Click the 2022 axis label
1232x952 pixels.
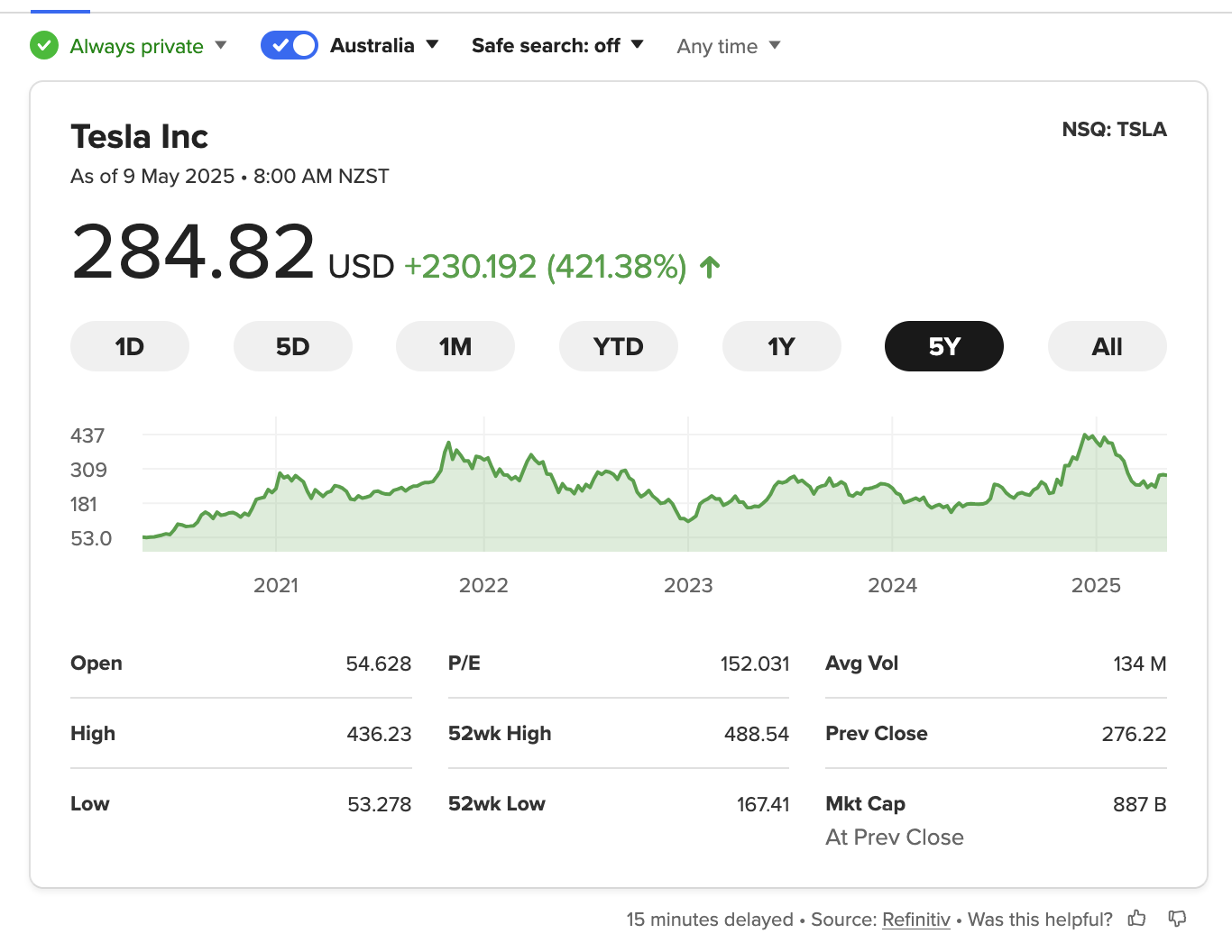(483, 586)
